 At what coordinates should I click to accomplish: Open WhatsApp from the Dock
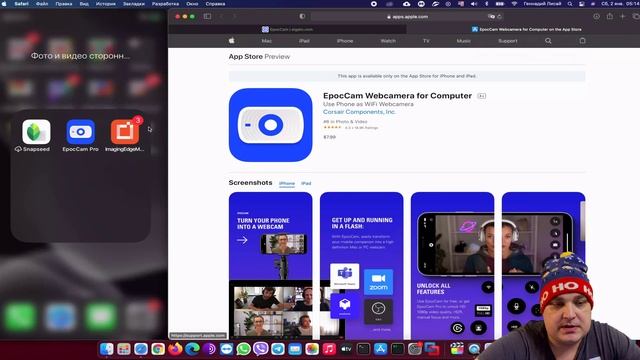pyautogui.click(x=244, y=349)
